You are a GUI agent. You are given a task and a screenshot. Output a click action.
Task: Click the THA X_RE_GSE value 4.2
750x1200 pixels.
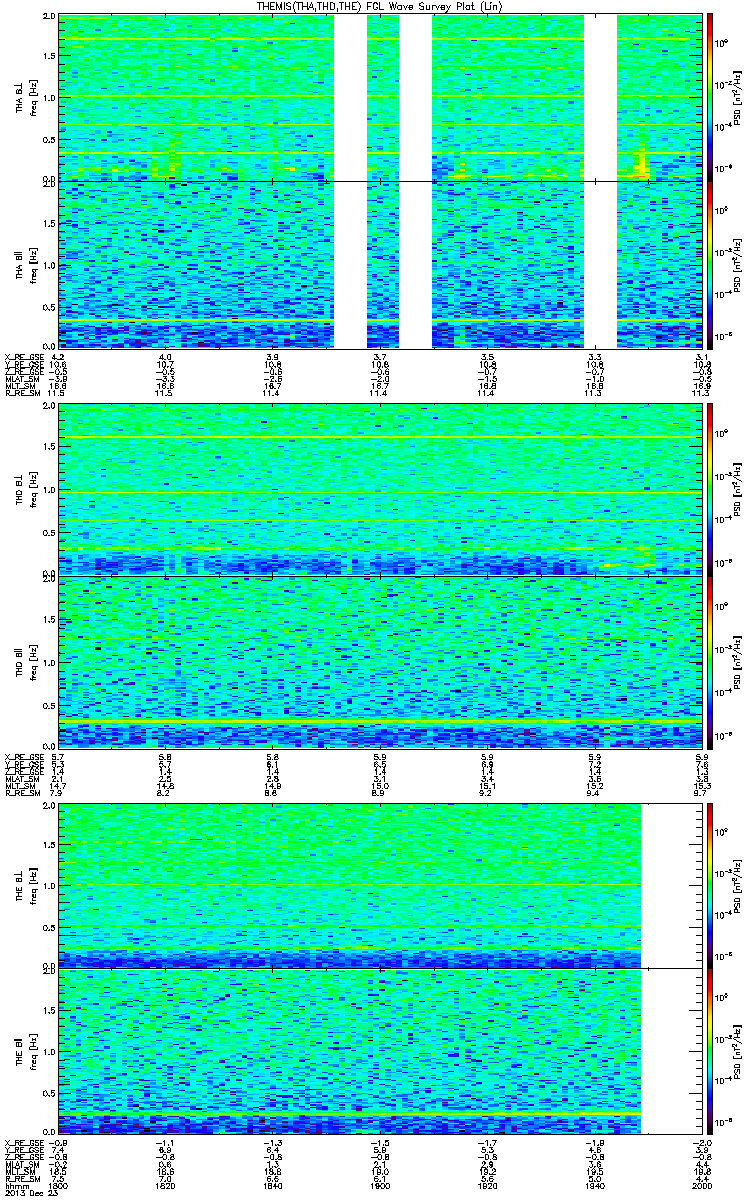pyautogui.click(x=58, y=357)
